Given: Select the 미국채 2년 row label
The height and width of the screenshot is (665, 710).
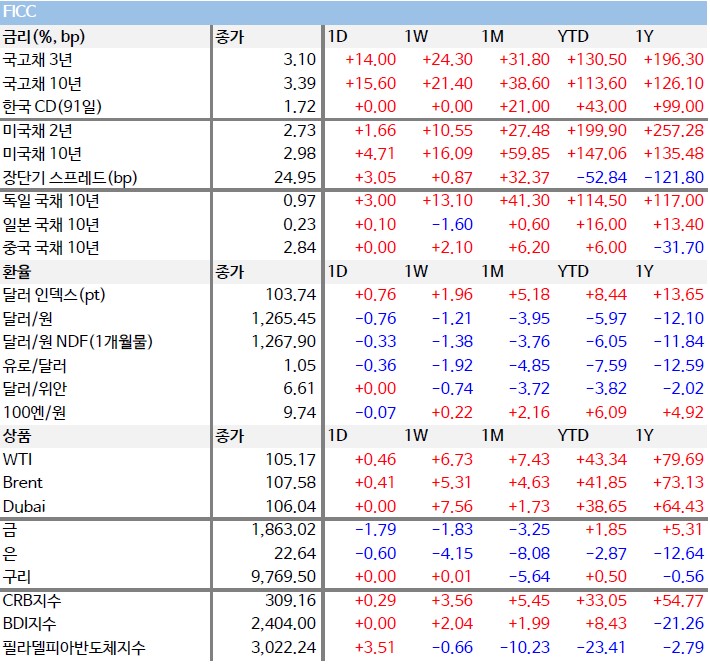Looking at the screenshot, I should (x=37, y=131).
